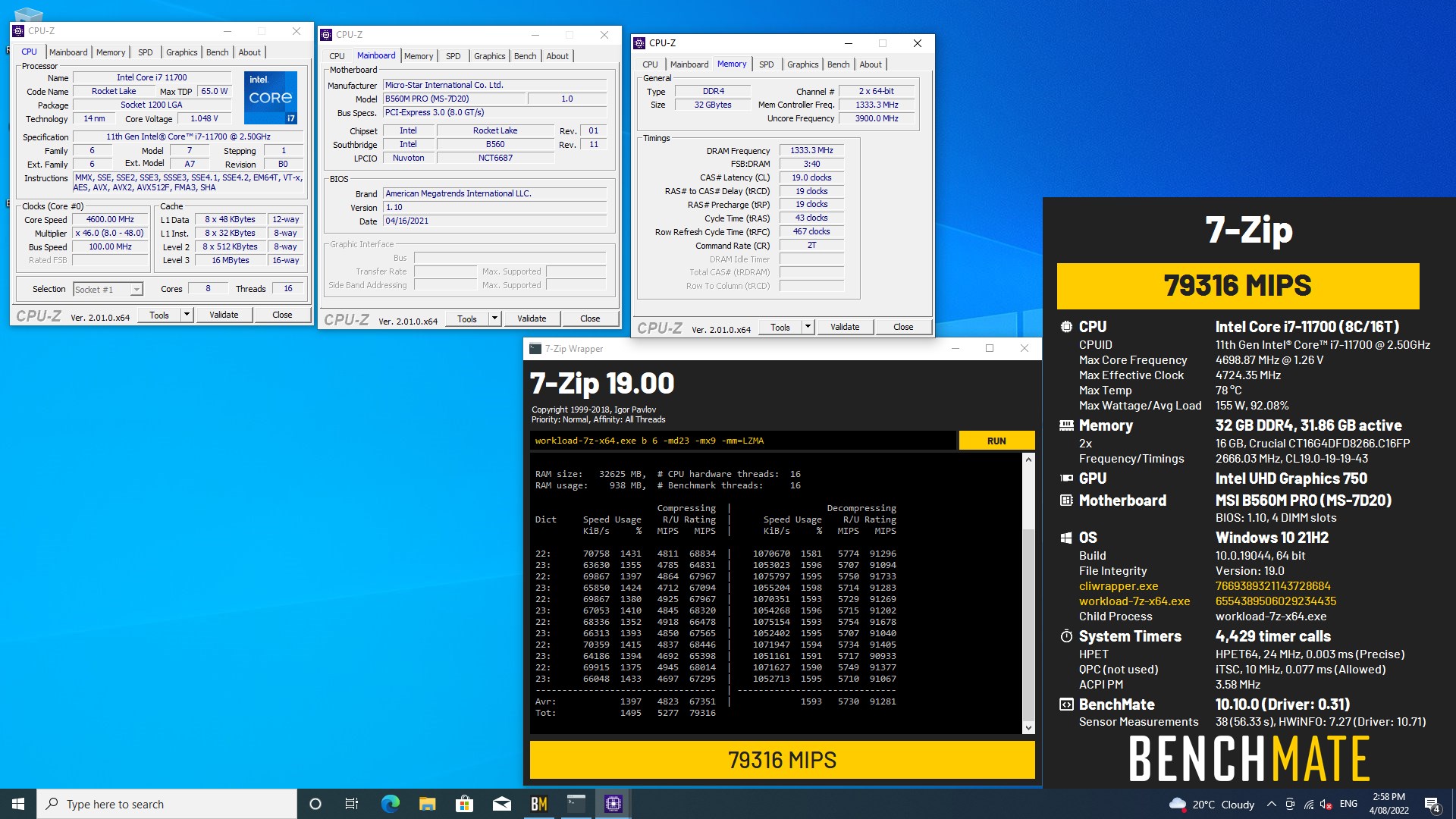Screen dimensions: 1456x819
Task: Click BenchMate OS Windows icon
Action: (x=1066, y=538)
